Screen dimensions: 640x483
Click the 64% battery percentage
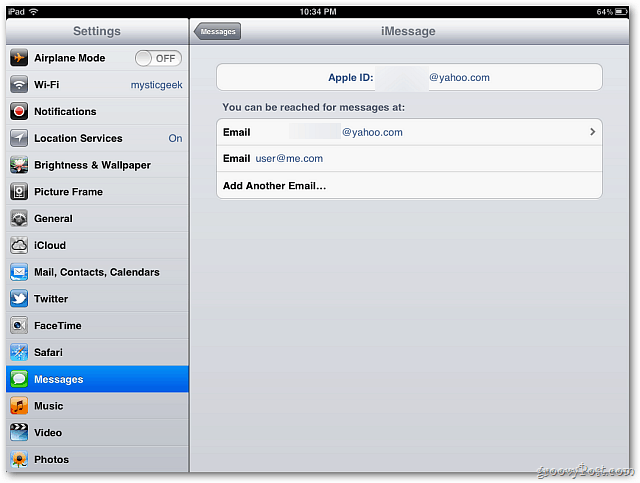point(604,12)
